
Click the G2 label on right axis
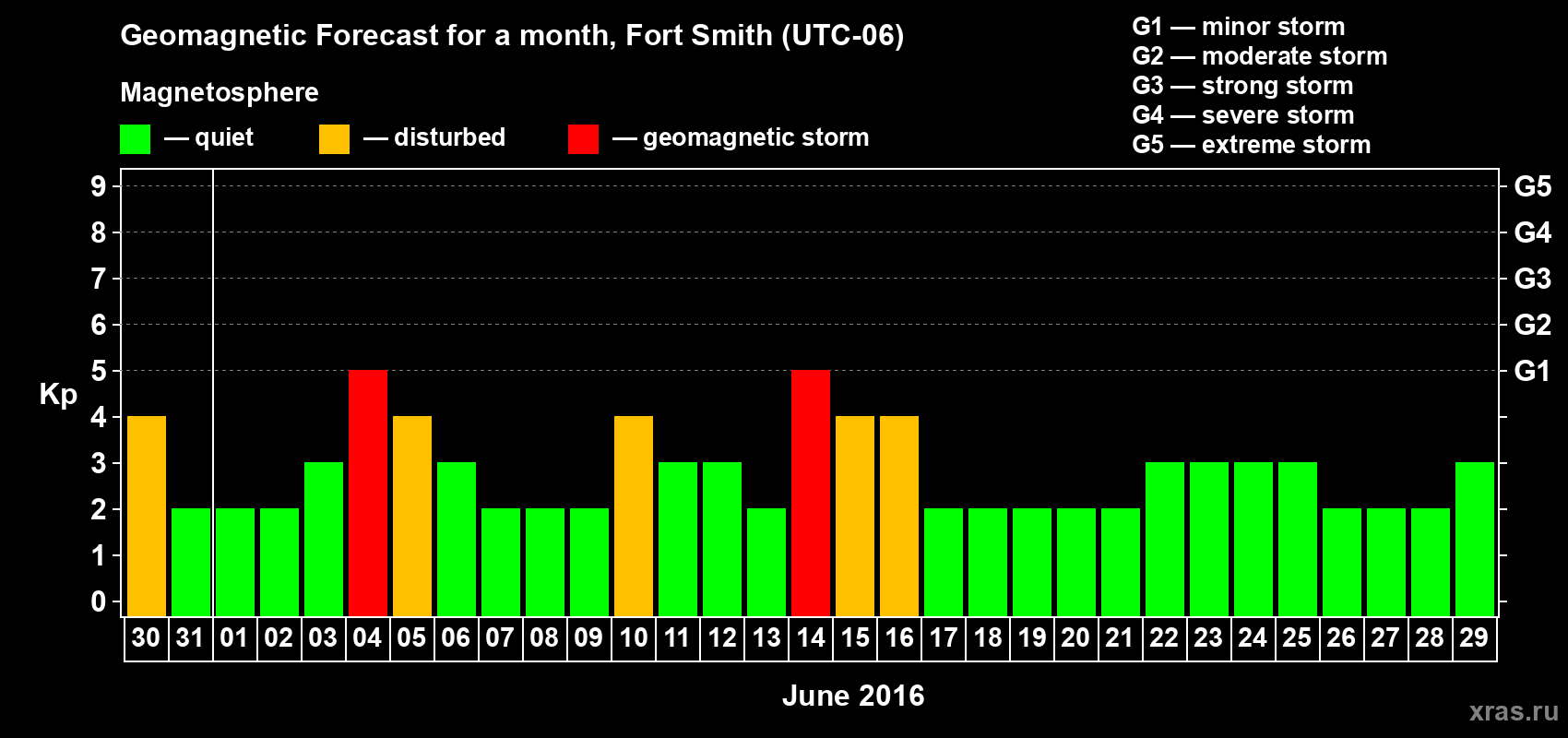tap(1533, 325)
